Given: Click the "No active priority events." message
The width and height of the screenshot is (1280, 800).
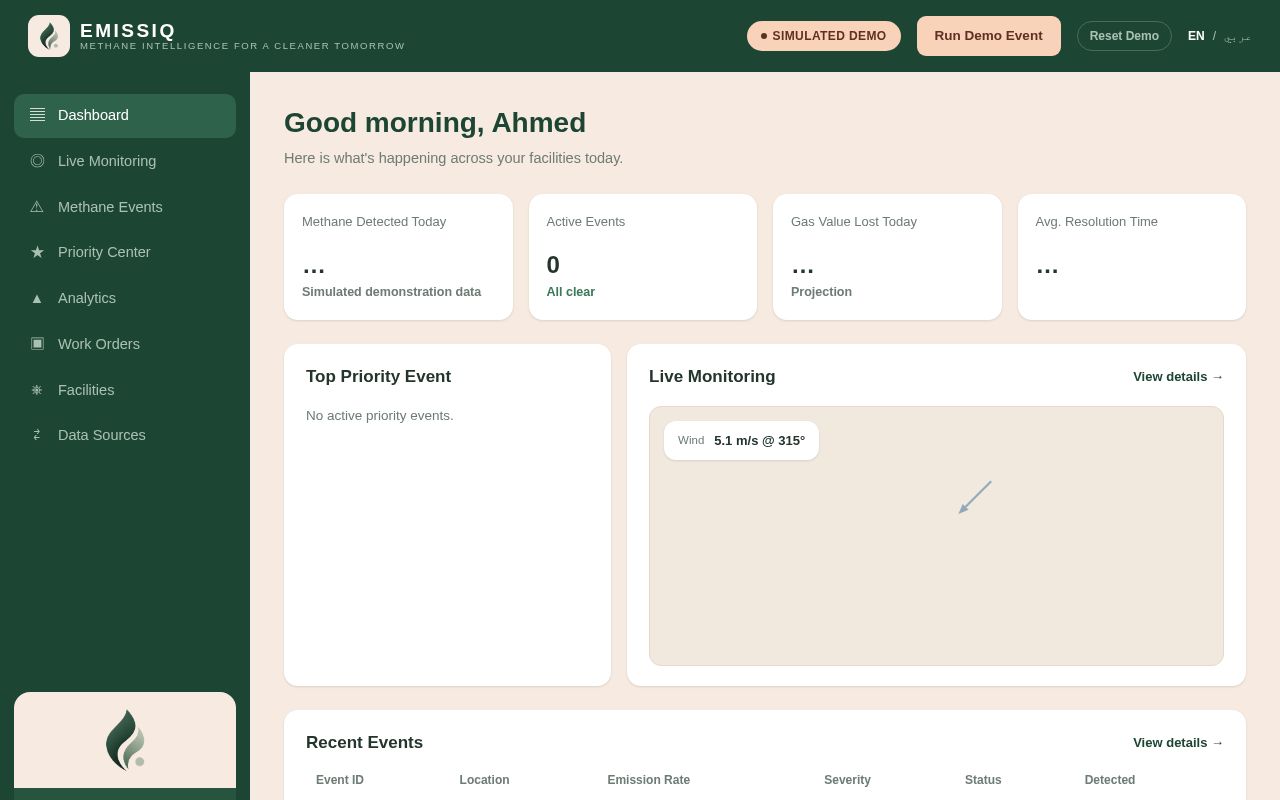Looking at the screenshot, I should pyautogui.click(x=380, y=416).
